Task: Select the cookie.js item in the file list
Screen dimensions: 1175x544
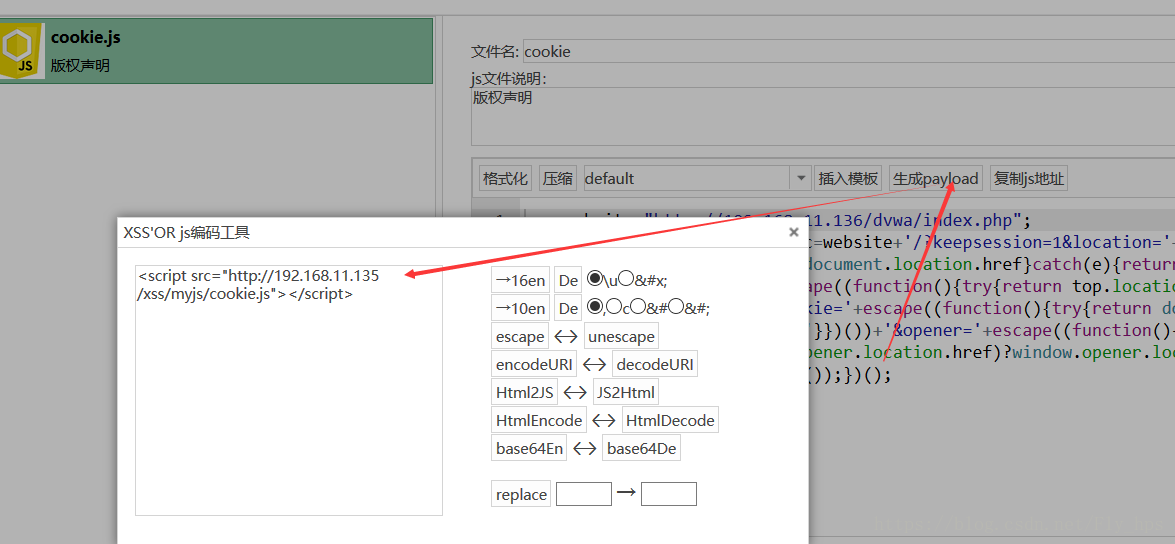Action: (217, 51)
